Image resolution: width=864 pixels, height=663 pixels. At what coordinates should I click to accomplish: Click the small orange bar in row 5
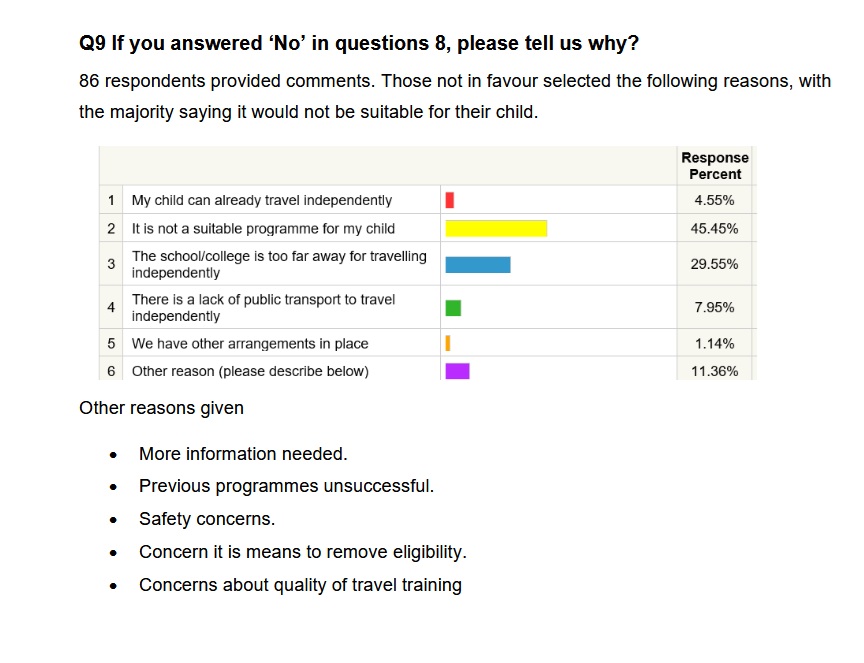(448, 343)
